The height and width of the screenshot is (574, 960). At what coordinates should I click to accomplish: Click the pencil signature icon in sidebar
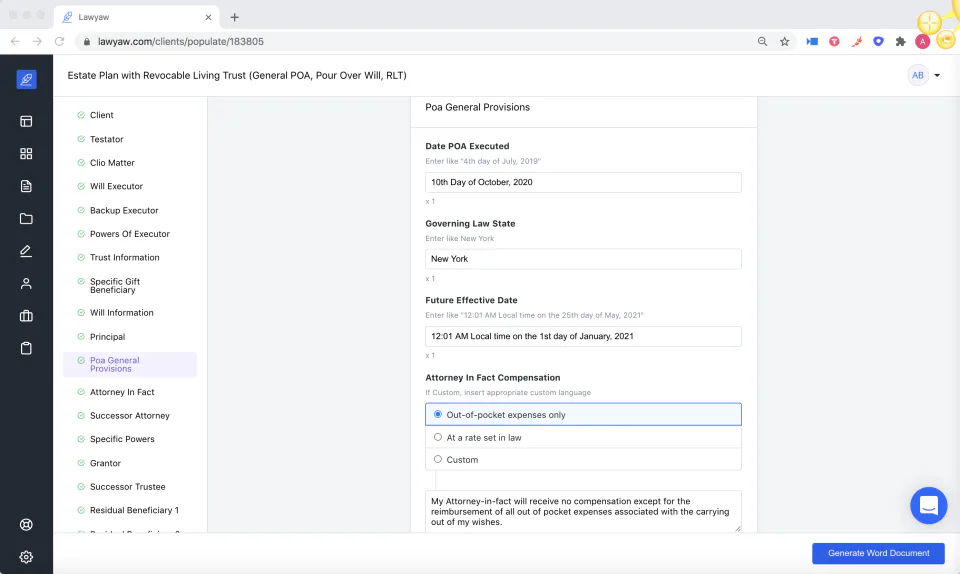click(26, 251)
